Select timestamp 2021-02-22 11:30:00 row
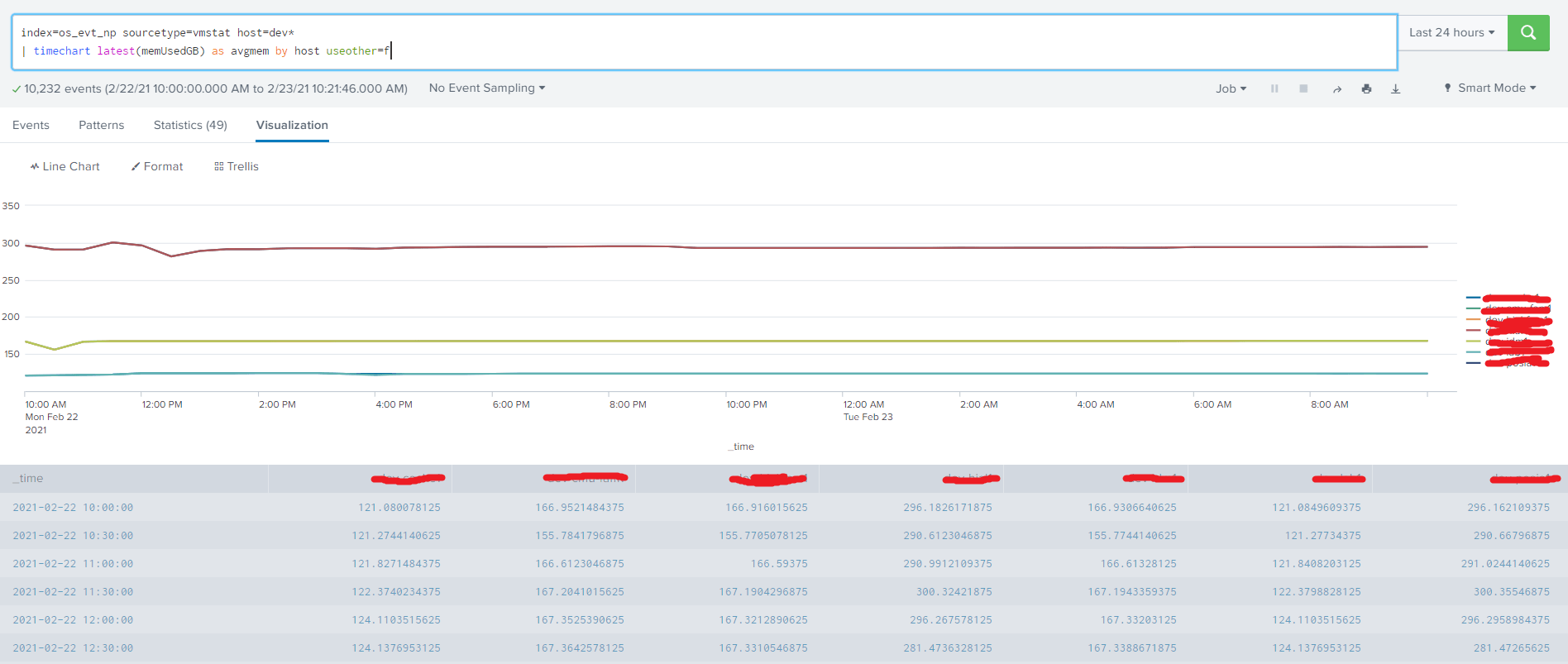1568x664 pixels. coord(73,592)
